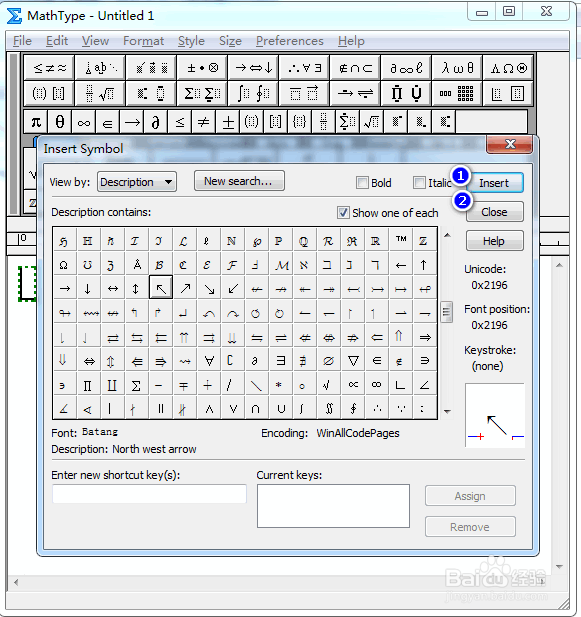Viewport: 581px width, 617px height.
Task: Select the summation Σ symbol in grid
Action: pos(136,386)
